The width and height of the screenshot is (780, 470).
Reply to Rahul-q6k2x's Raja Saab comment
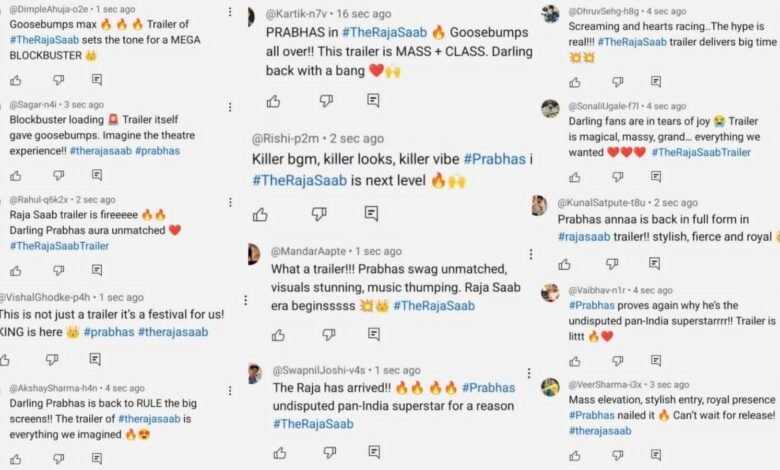point(97,270)
